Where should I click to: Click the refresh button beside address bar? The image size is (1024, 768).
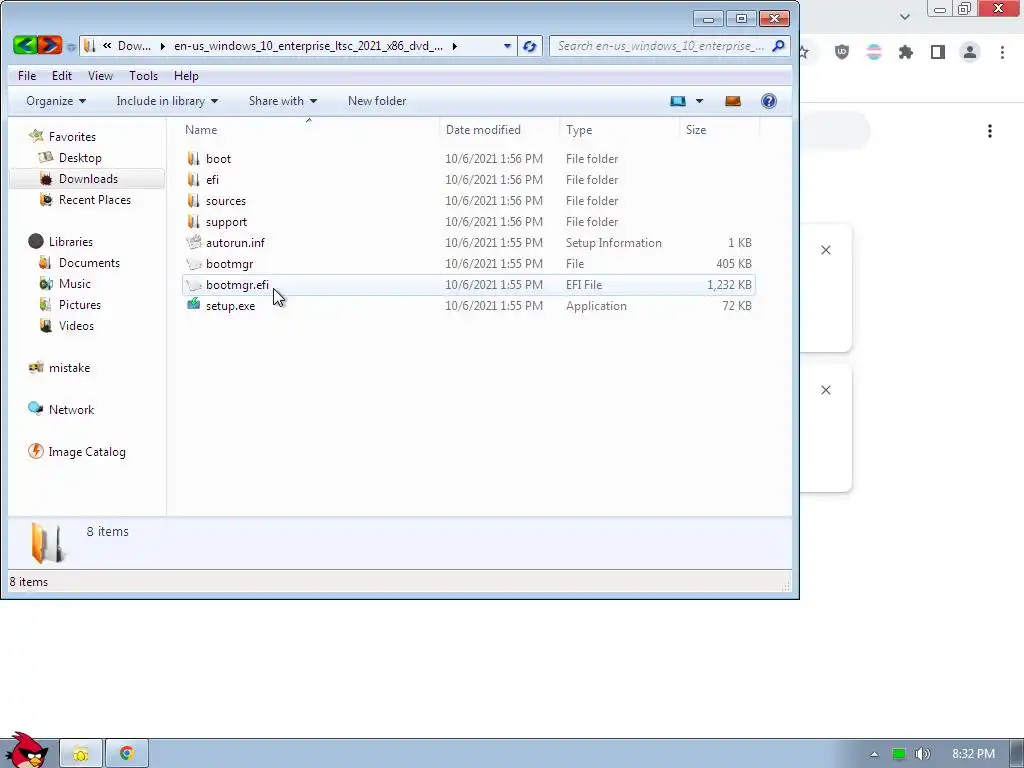pyautogui.click(x=530, y=46)
